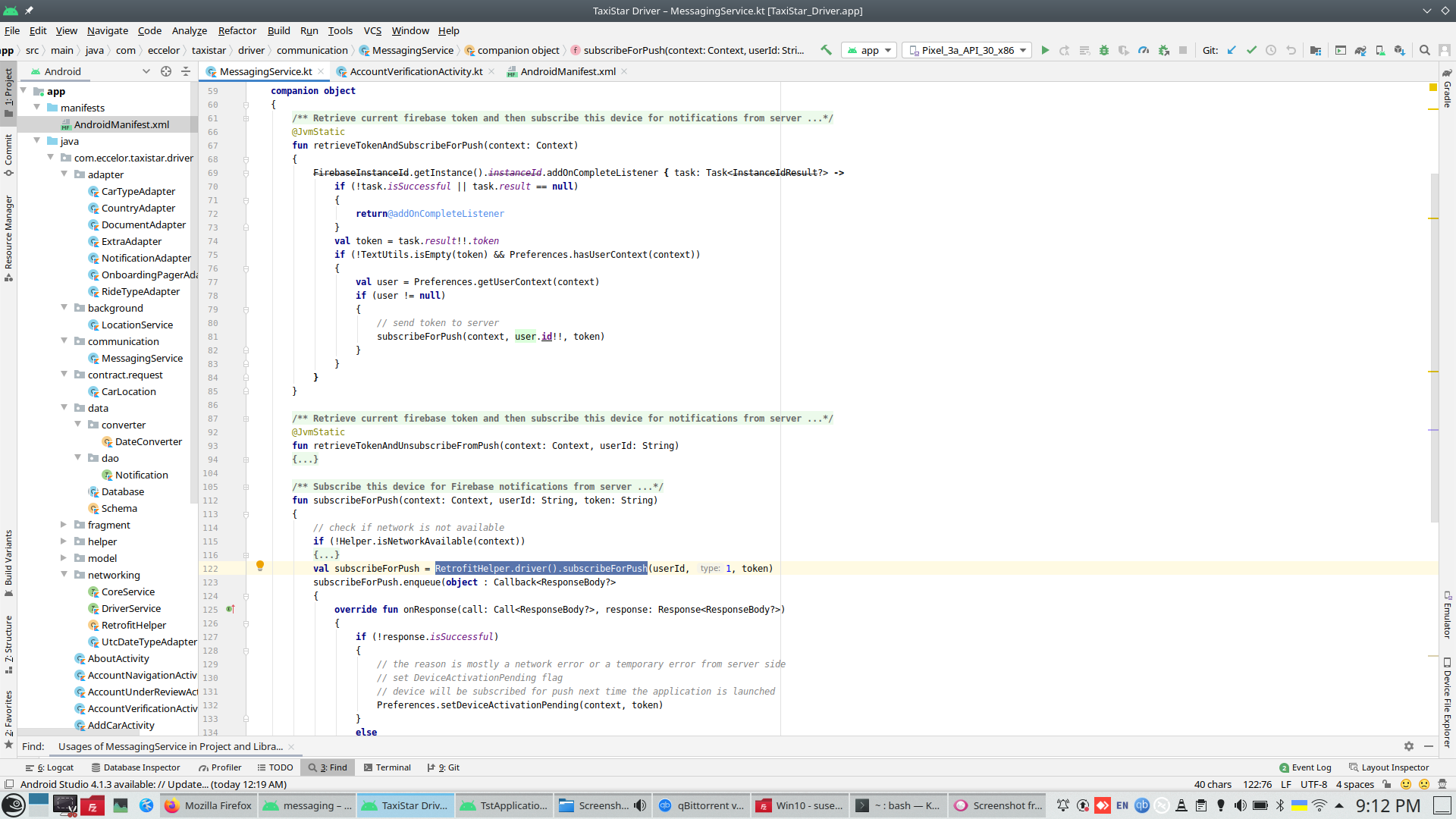Screen dimensions: 1456x819
Task: Toggle the Layout Inspector panel
Action: click(1388, 767)
